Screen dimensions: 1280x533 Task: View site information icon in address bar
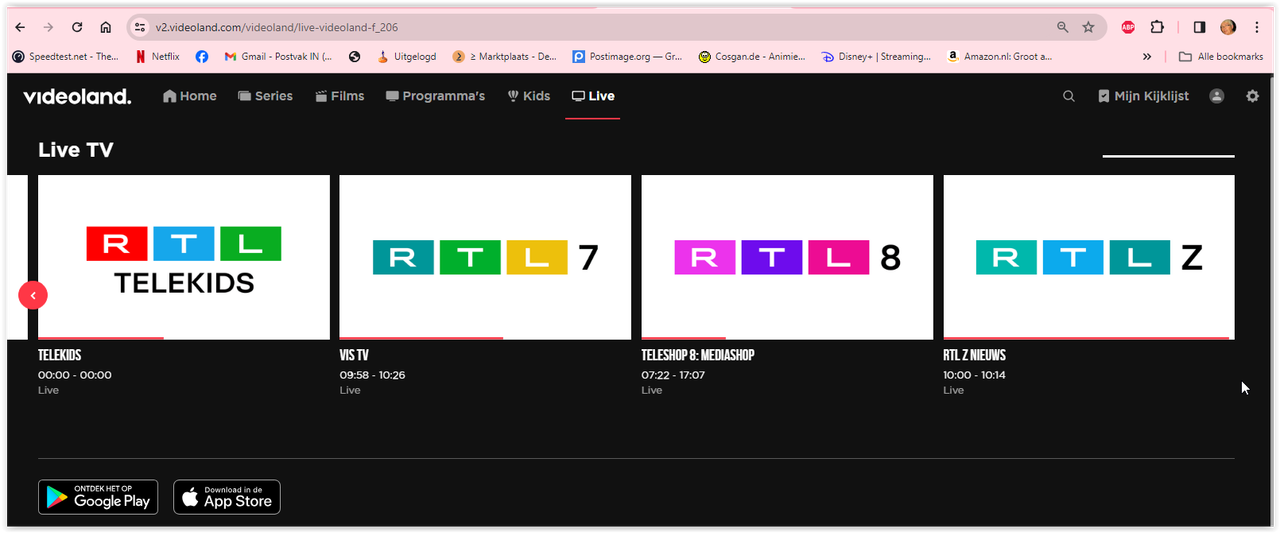pos(140,27)
